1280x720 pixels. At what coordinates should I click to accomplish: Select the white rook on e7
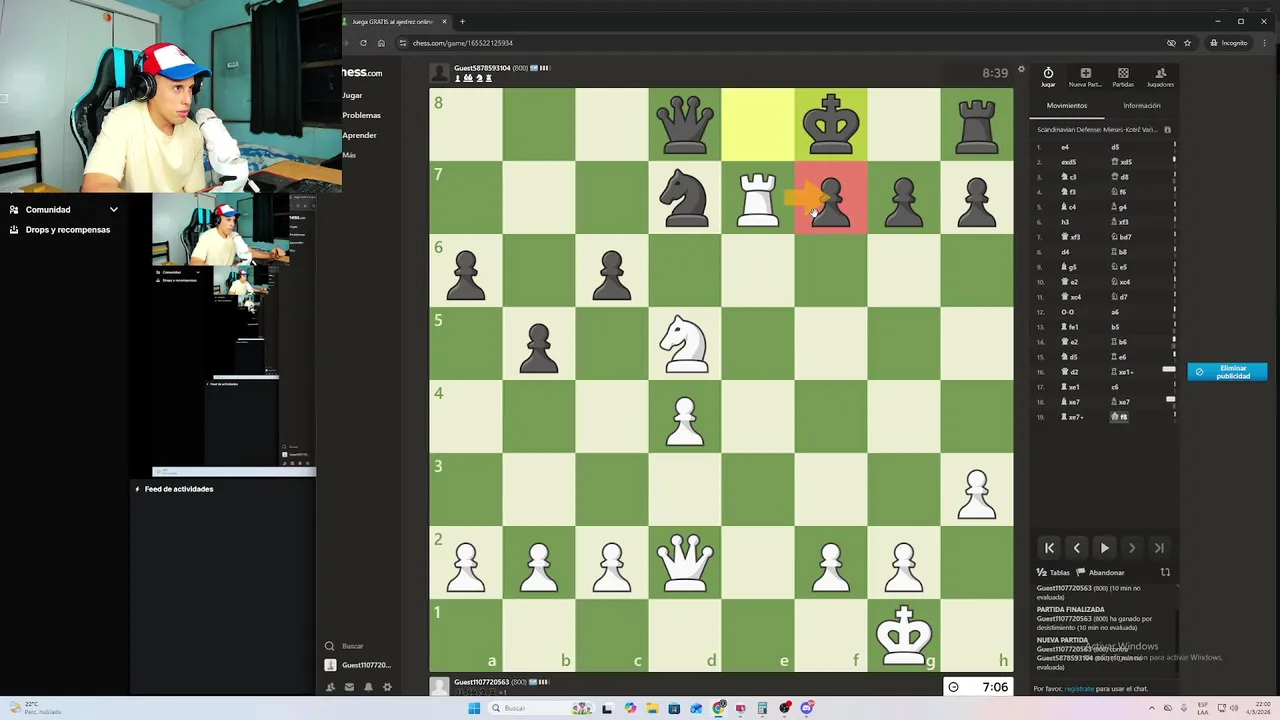[757, 198]
